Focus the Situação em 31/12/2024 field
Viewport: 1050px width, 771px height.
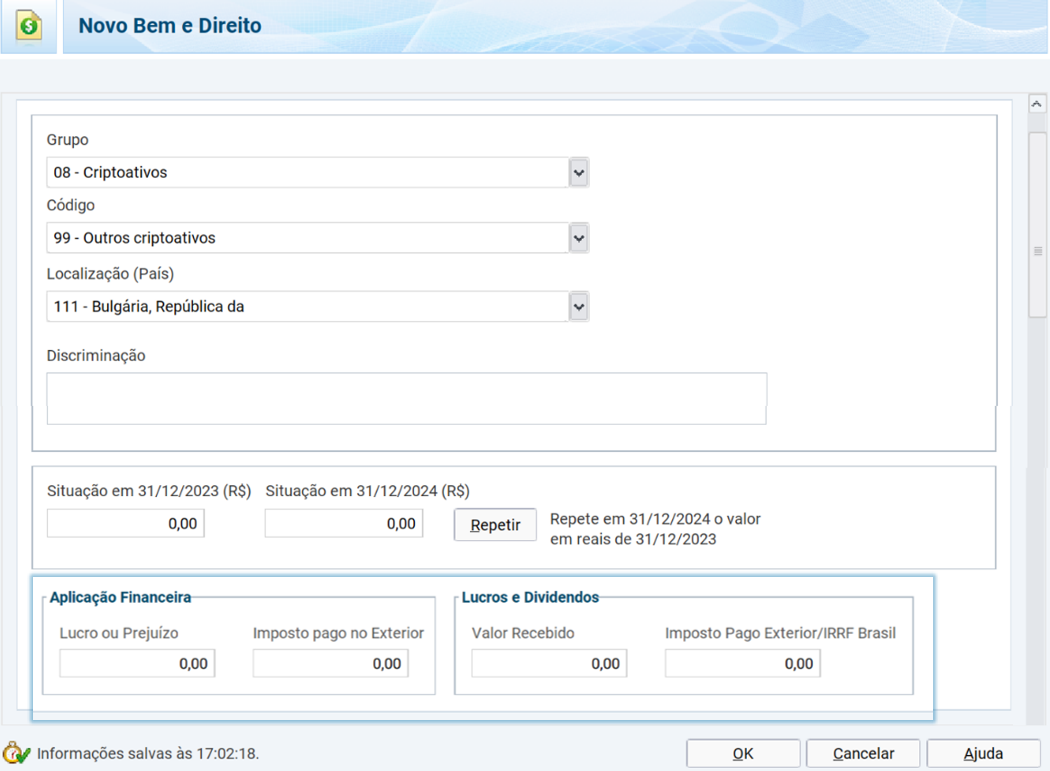coord(344,523)
